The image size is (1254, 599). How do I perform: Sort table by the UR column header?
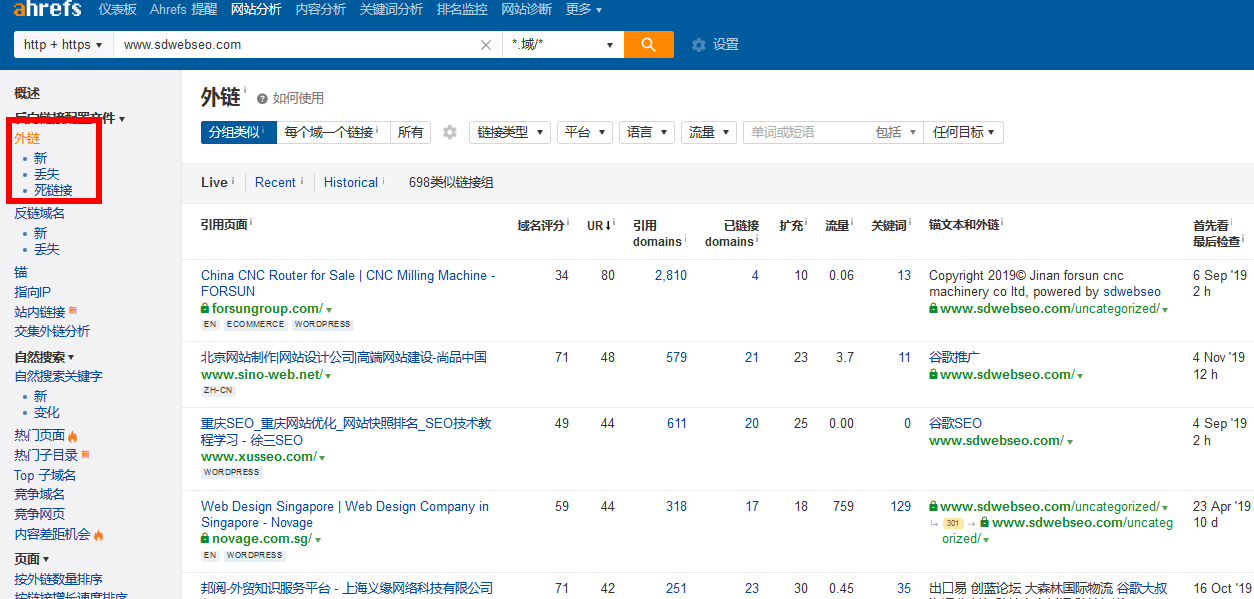coord(599,226)
